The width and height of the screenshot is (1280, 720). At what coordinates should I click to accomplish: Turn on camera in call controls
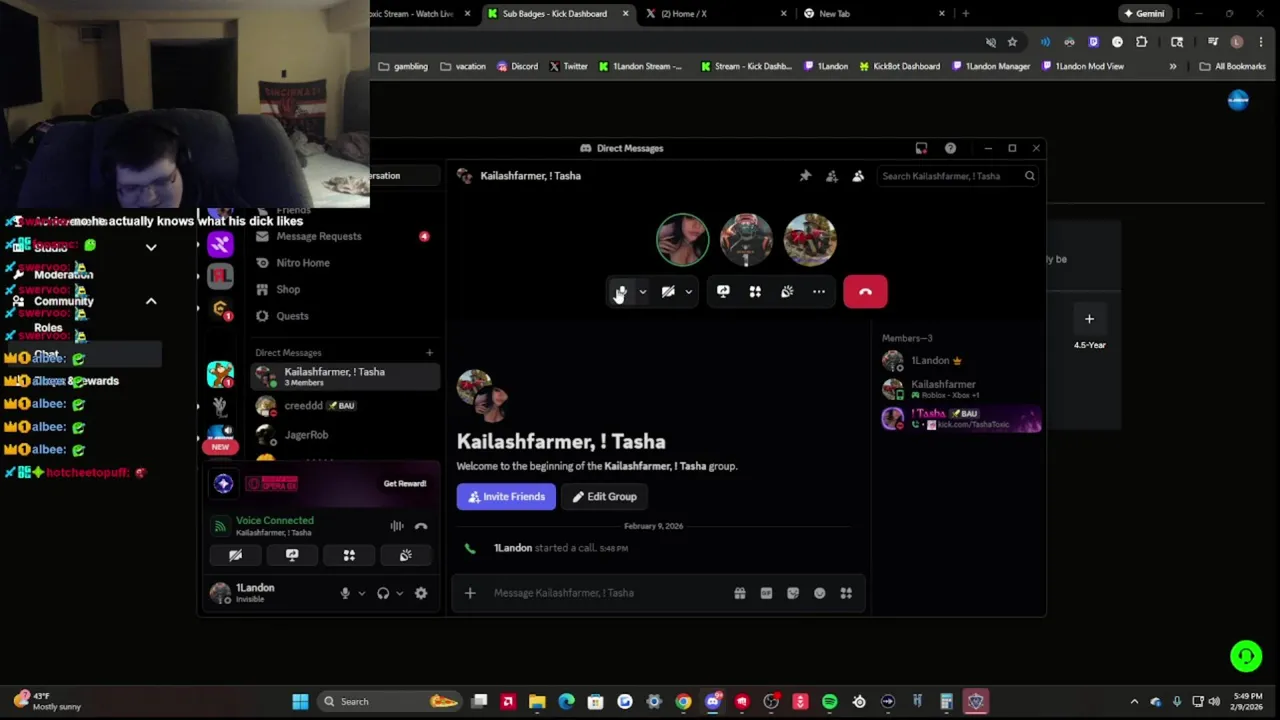[668, 292]
